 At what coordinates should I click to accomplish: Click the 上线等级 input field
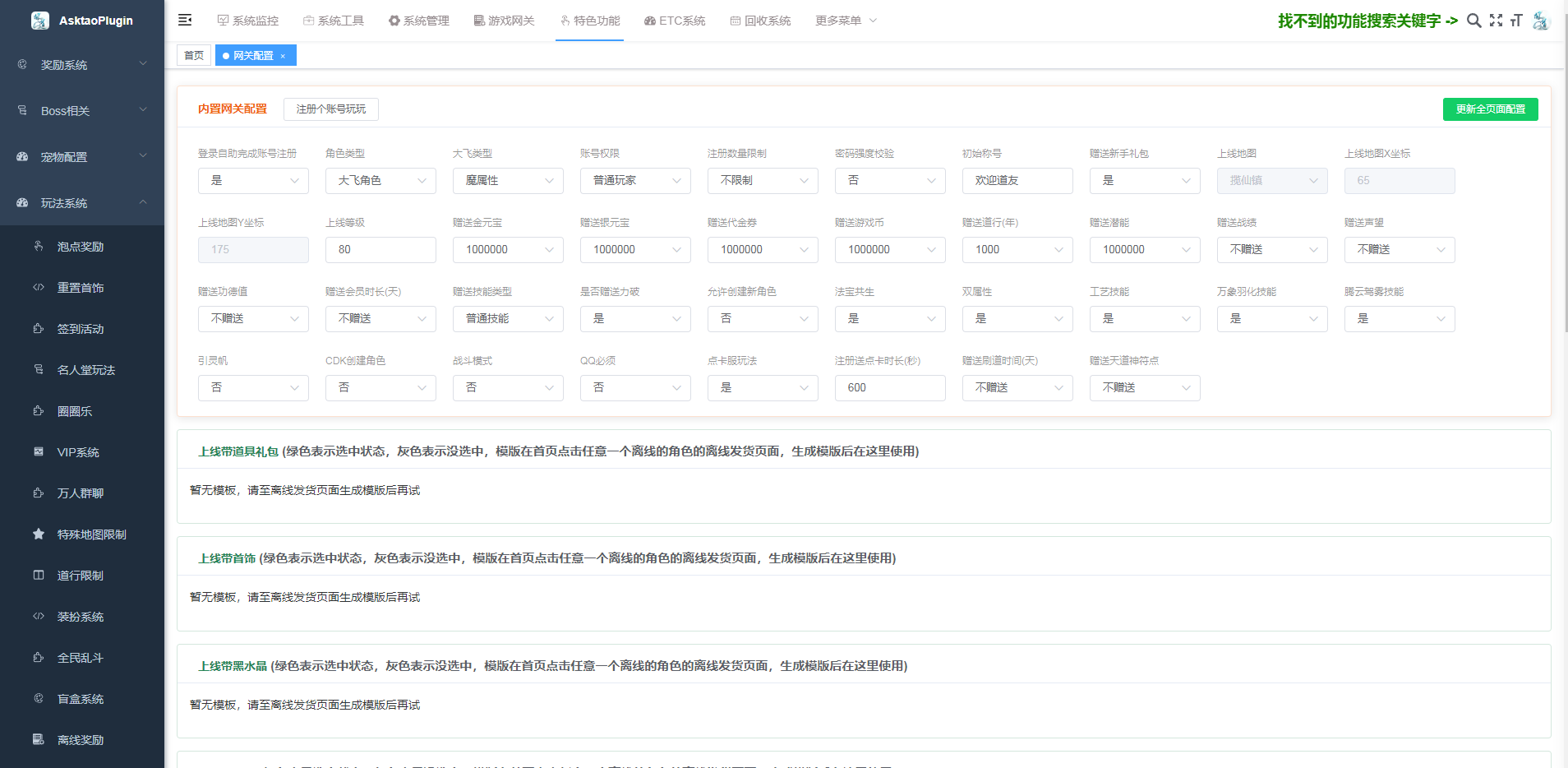point(380,250)
